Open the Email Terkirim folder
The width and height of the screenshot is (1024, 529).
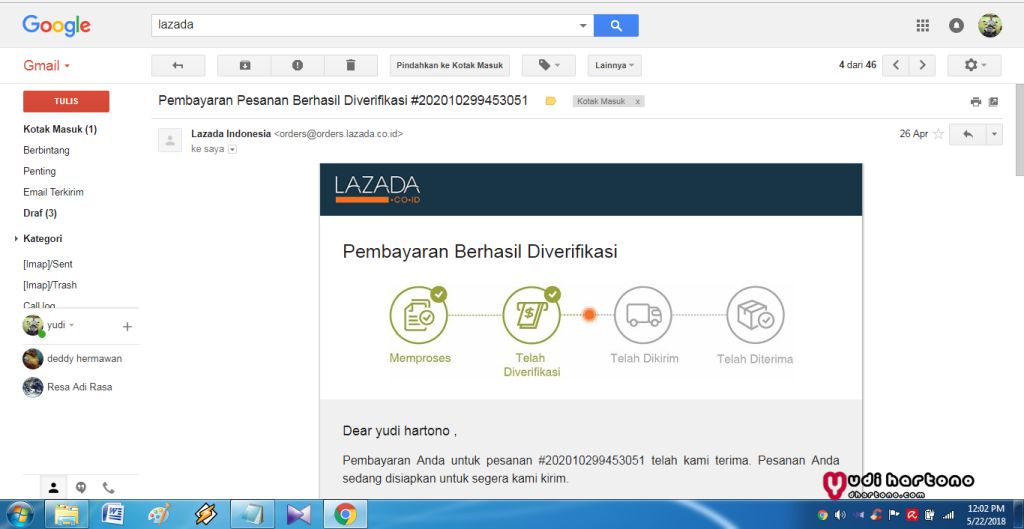tap(54, 192)
